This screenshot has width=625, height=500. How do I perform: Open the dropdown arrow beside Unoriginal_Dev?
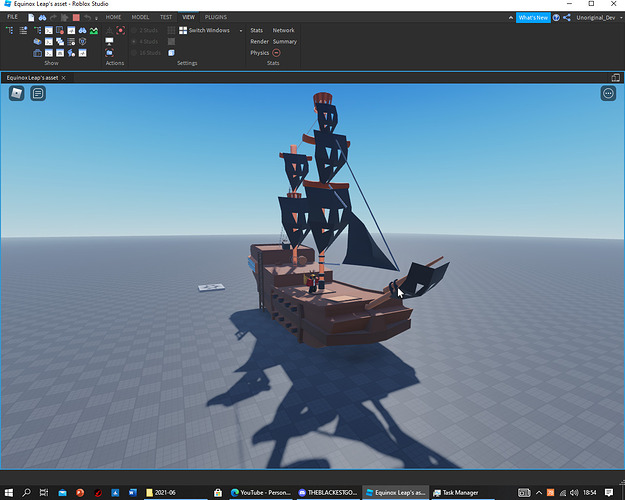click(x=621, y=18)
